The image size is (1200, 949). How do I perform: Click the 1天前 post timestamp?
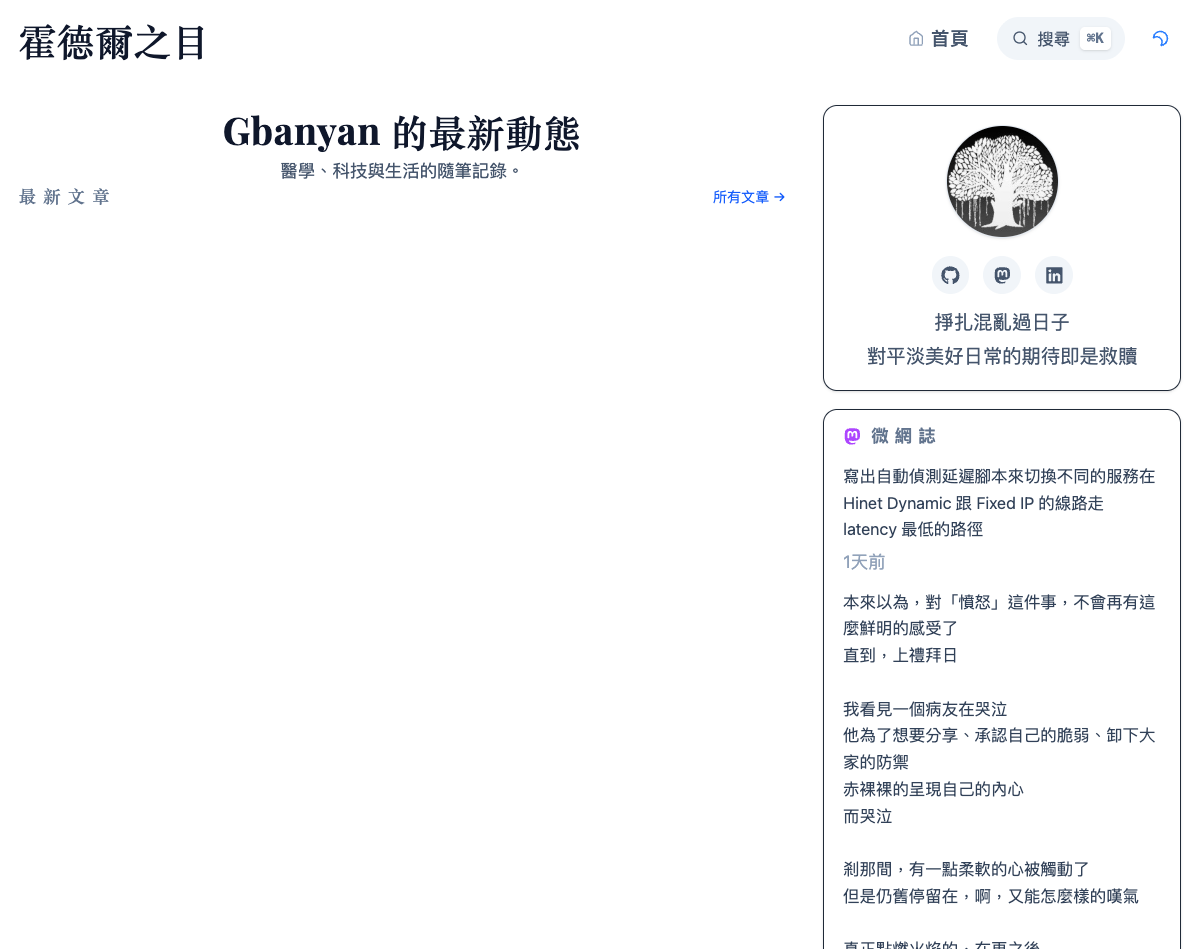point(864,562)
